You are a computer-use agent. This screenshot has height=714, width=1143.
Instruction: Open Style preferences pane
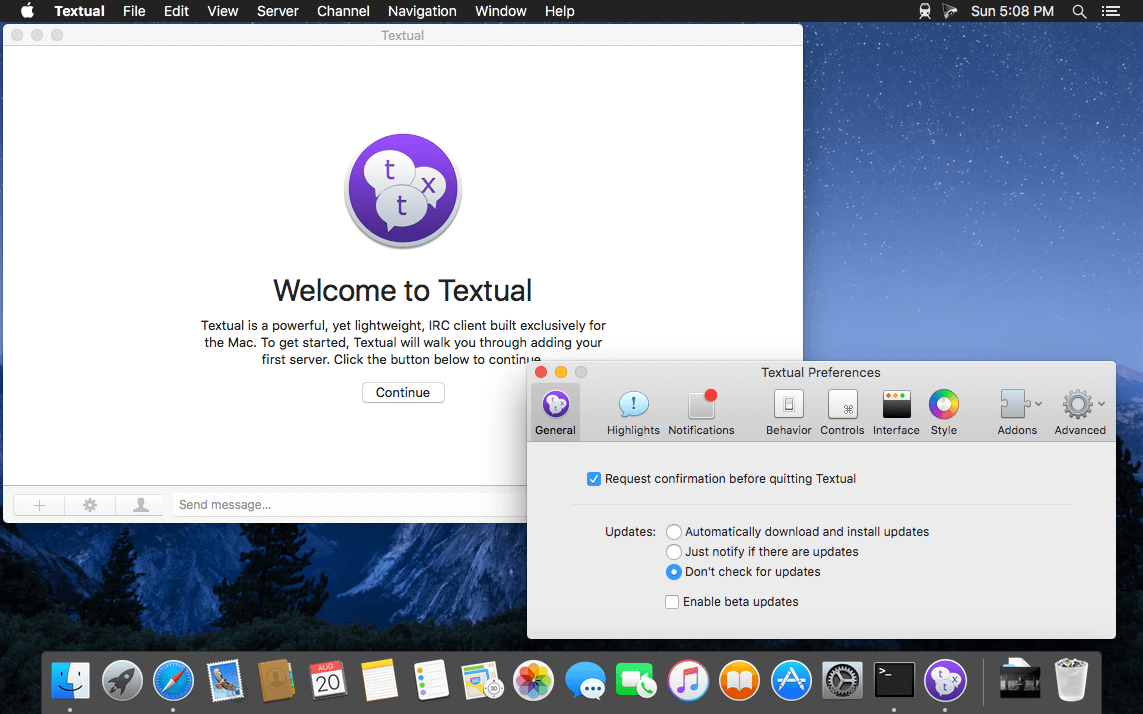pos(943,412)
